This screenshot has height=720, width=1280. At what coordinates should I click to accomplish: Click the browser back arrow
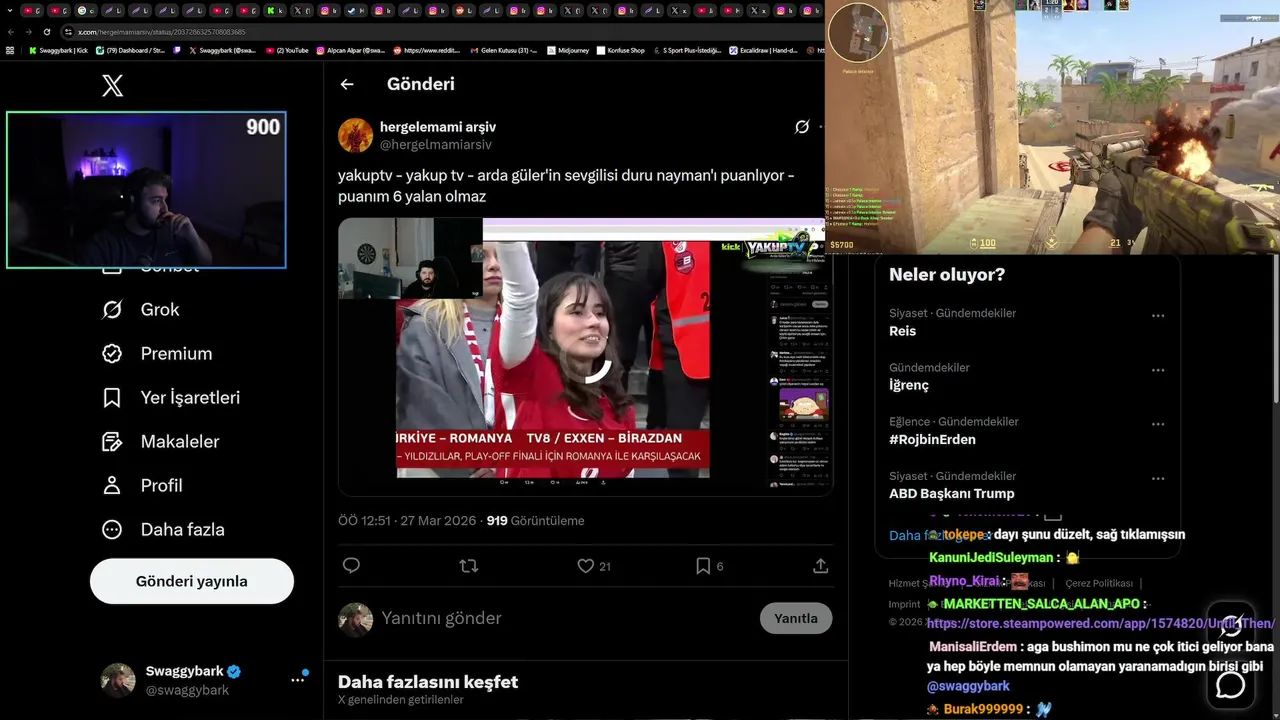pos(11,32)
